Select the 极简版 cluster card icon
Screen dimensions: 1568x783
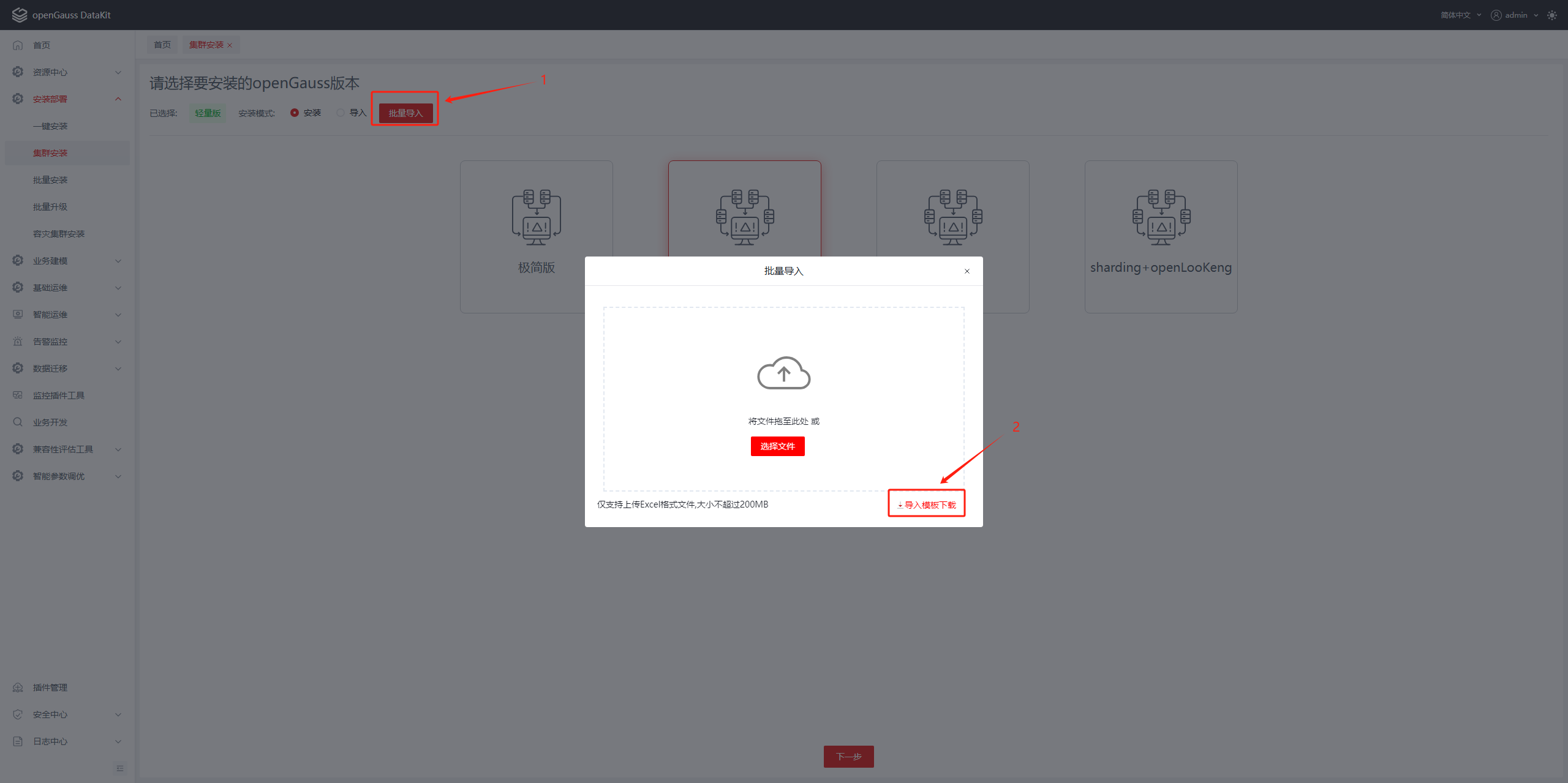[536, 217]
